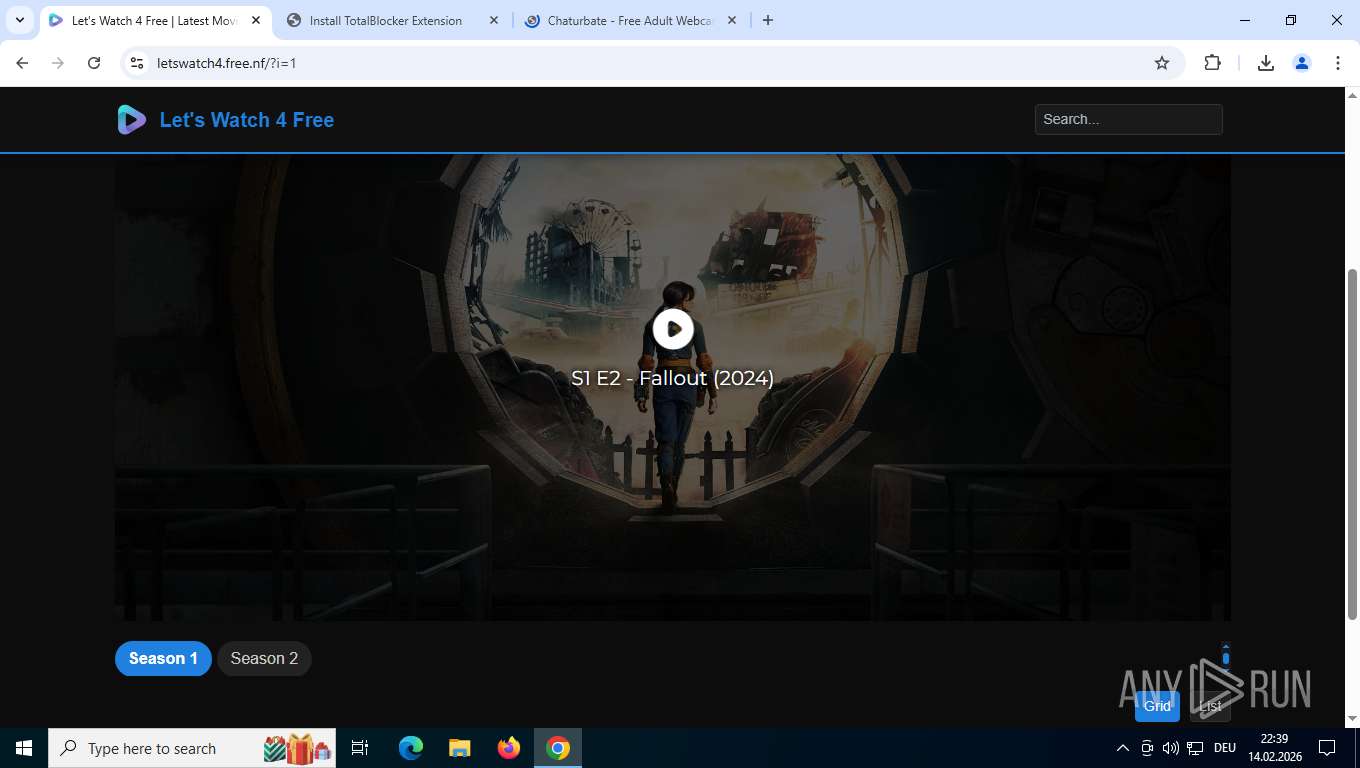Play the Fallout S1 E2 video
This screenshot has width=1360, height=768.
673,328
